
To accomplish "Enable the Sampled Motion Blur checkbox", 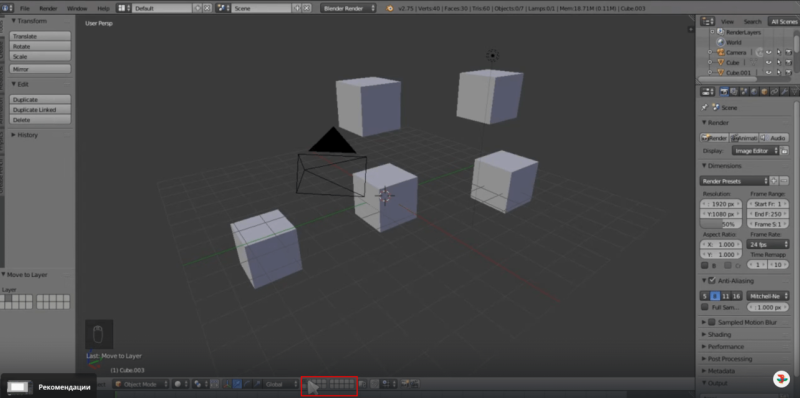I will pos(712,322).
